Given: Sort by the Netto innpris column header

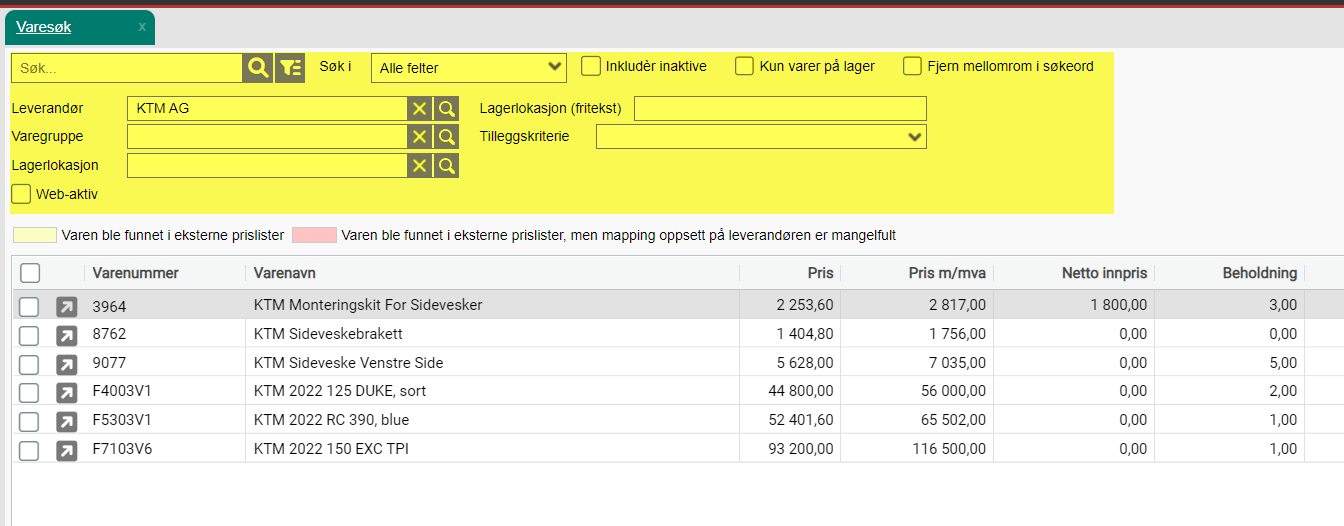Looking at the screenshot, I should click(1104, 273).
